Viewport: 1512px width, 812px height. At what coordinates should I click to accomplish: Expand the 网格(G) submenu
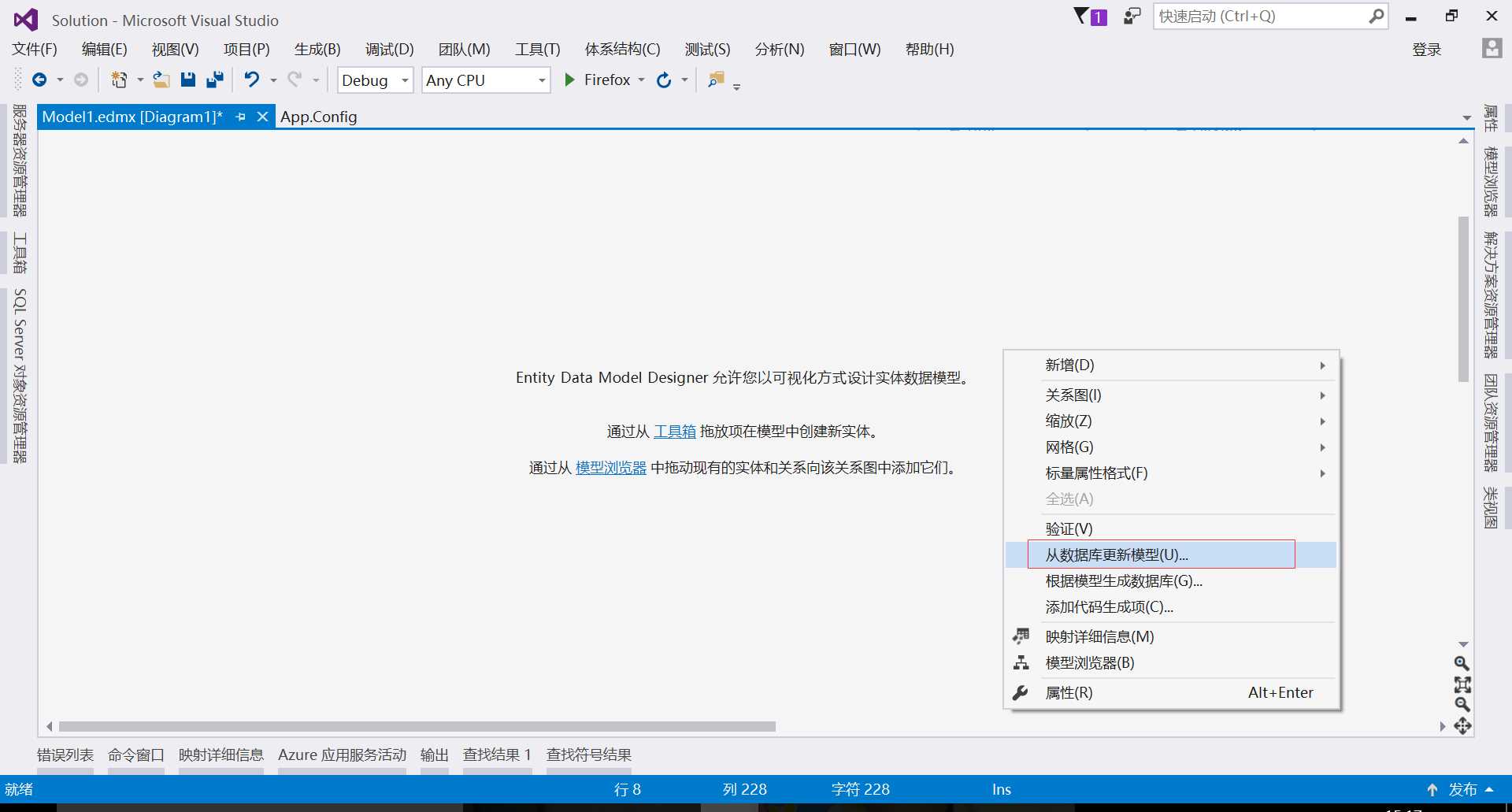click(1171, 447)
